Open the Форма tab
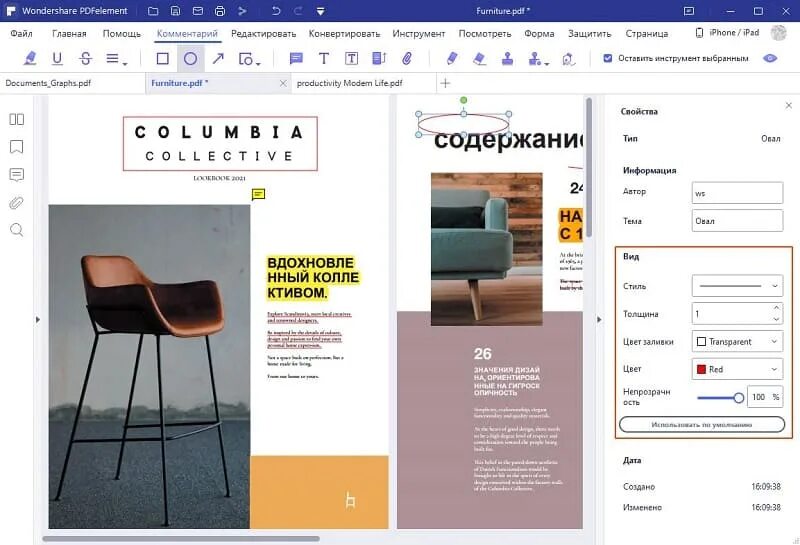This screenshot has height=545, width=800. click(539, 34)
